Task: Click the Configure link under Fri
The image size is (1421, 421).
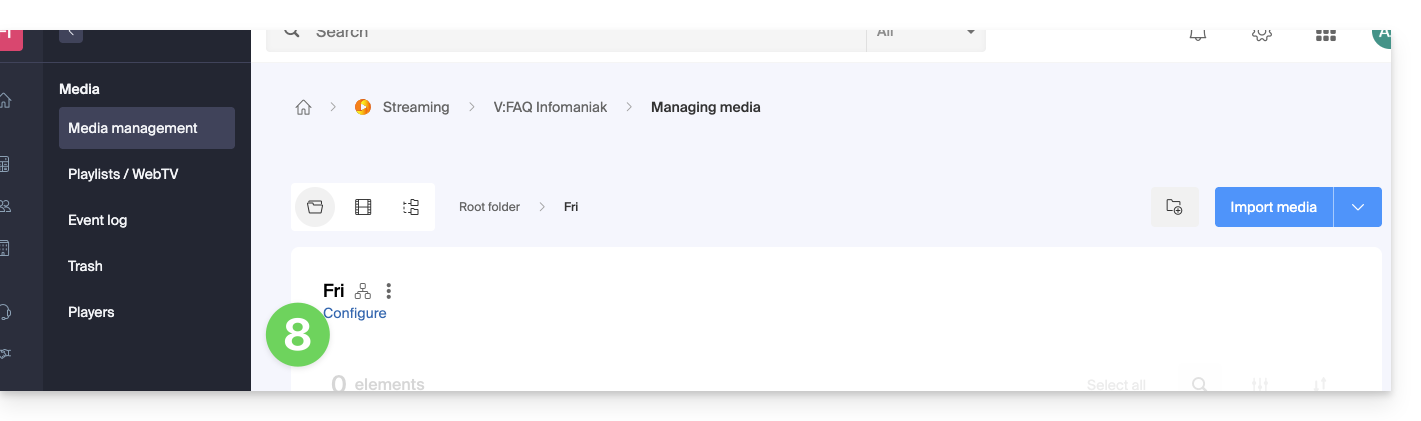Action: 354,313
